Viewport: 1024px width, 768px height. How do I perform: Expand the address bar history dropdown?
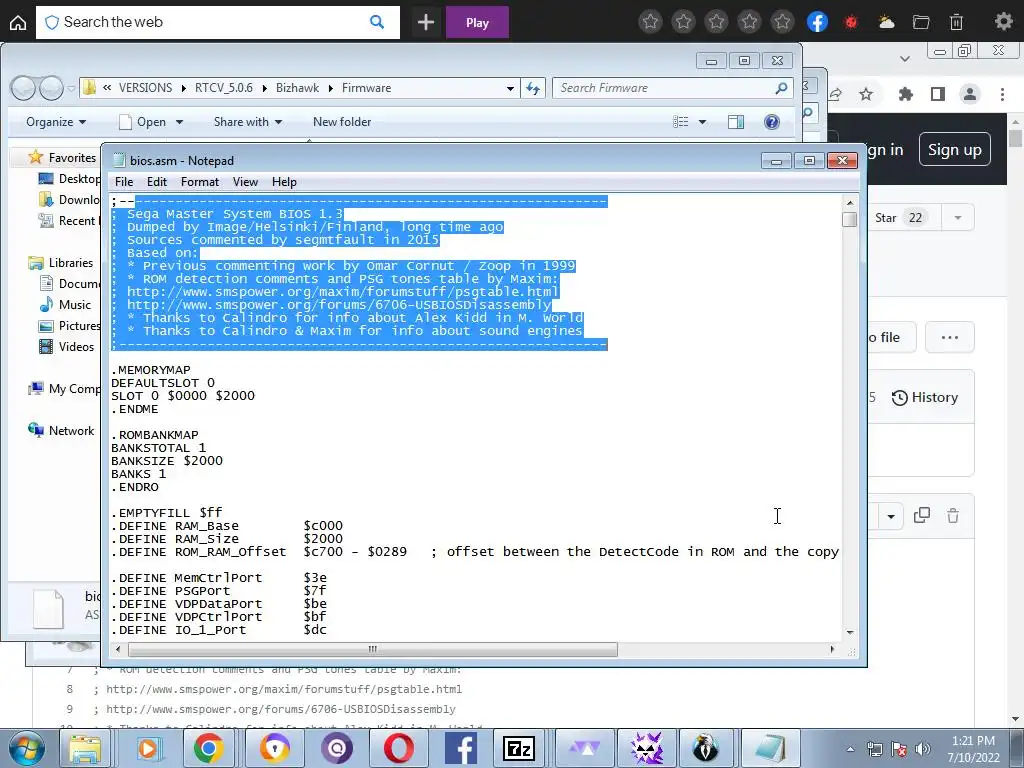[510, 88]
